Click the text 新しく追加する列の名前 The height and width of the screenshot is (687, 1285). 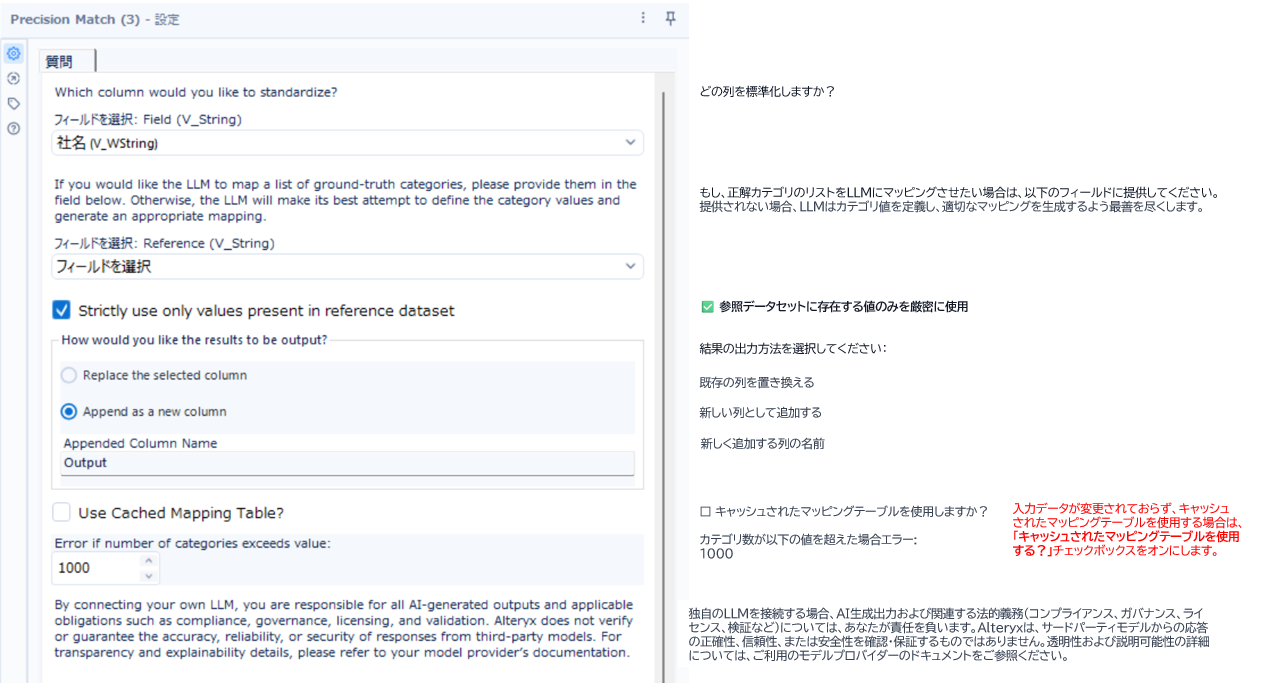coord(762,444)
